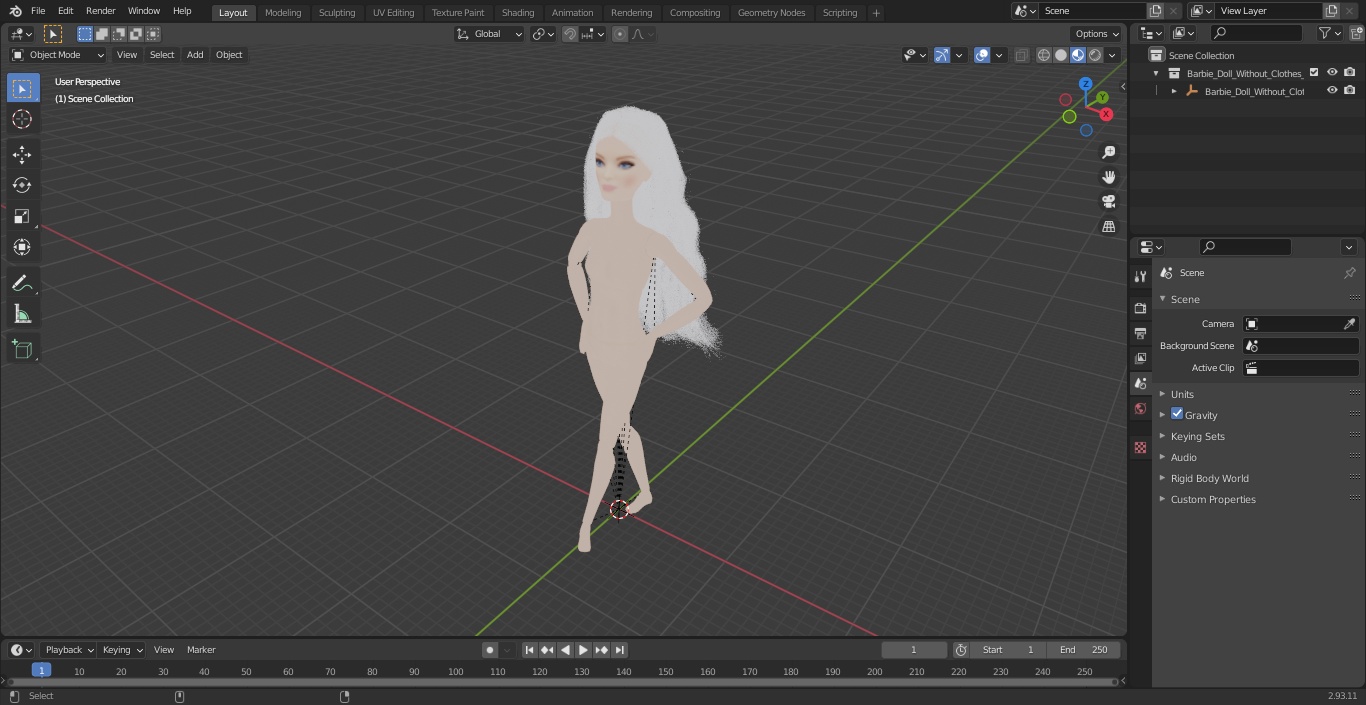Open the viewport Options dropdown

click(1097, 34)
